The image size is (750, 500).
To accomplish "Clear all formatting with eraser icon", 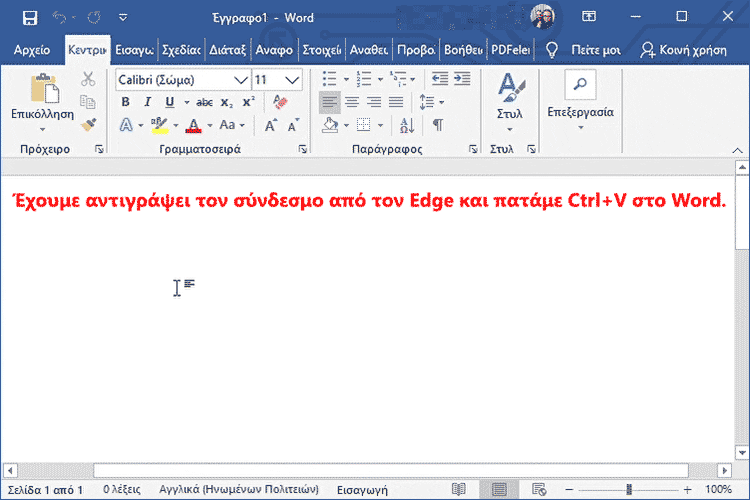I will [x=280, y=101].
